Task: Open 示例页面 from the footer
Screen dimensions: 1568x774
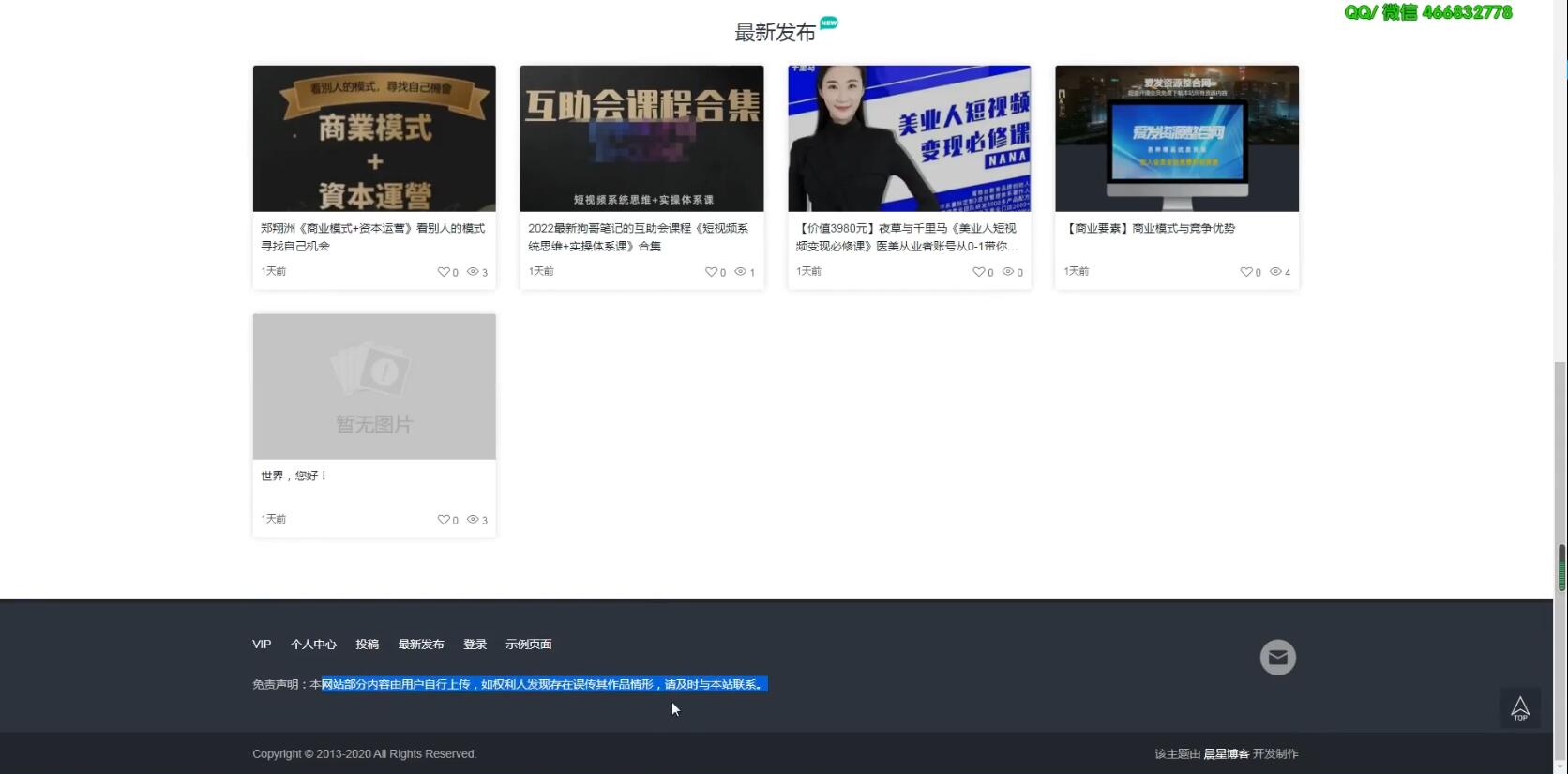Action: [528, 645]
